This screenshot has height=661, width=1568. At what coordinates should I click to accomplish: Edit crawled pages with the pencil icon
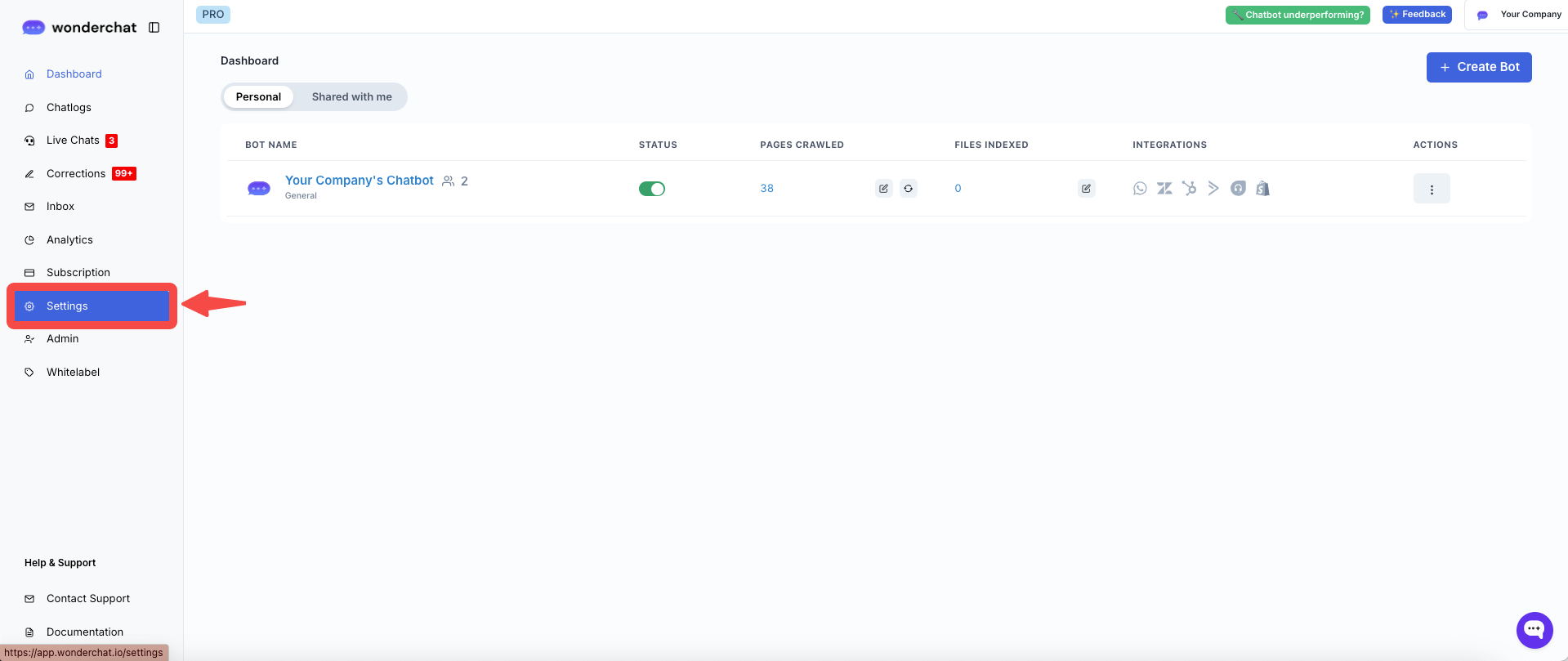pyautogui.click(x=883, y=189)
